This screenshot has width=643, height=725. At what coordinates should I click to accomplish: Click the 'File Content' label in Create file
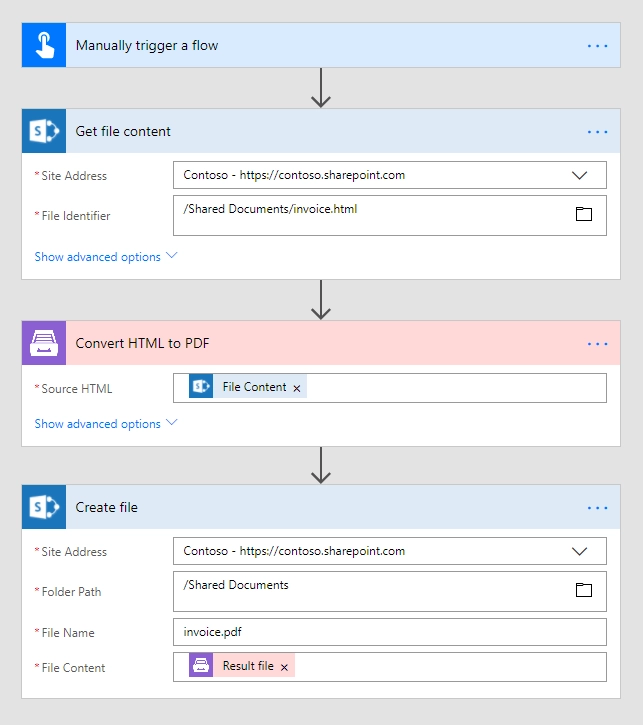[73, 668]
